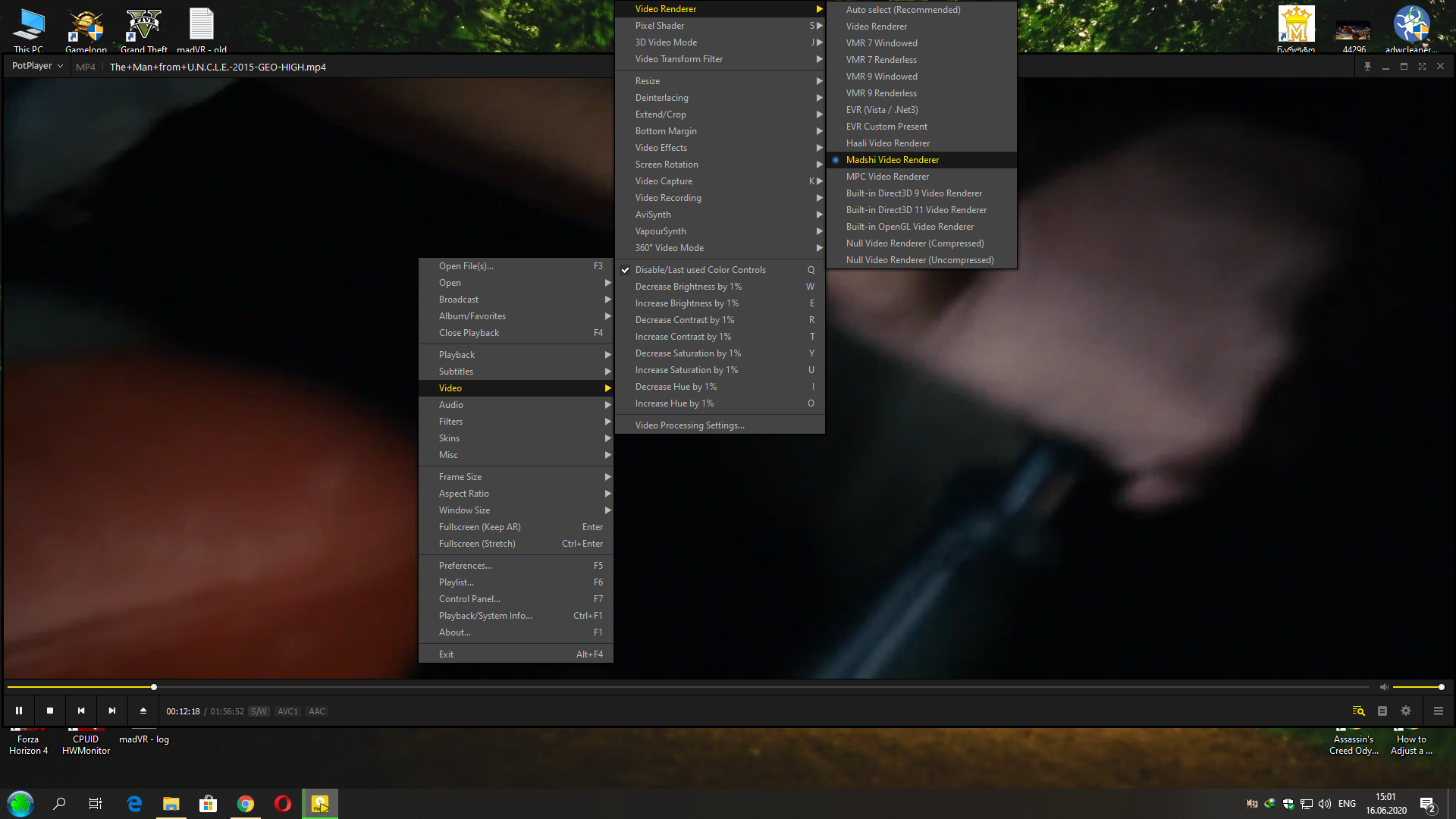
Task: Open the PotPlayer title dropdown menu
Action: point(37,67)
